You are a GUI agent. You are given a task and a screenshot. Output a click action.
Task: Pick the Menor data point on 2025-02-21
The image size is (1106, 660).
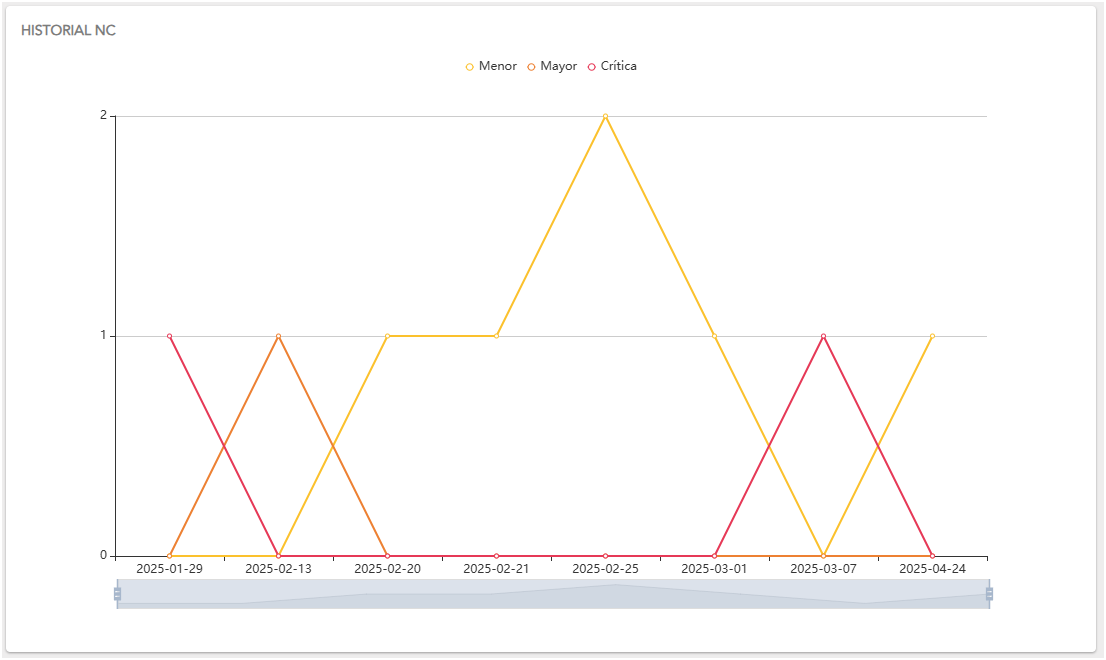pyautogui.click(x=496, y=336)
